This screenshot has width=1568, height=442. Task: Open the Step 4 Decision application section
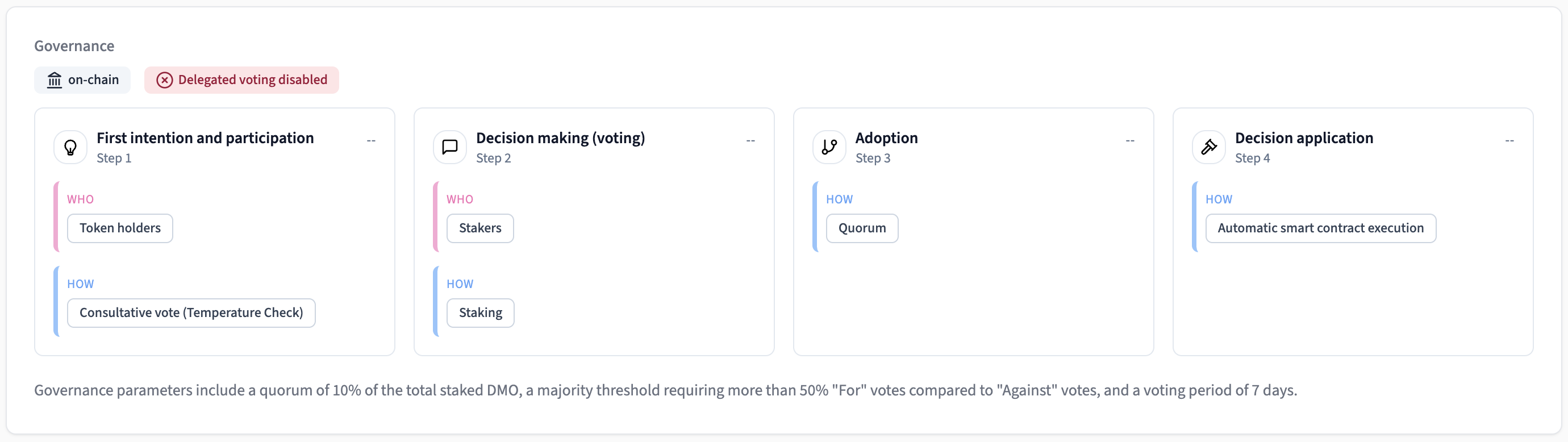tap(1509, 140)
